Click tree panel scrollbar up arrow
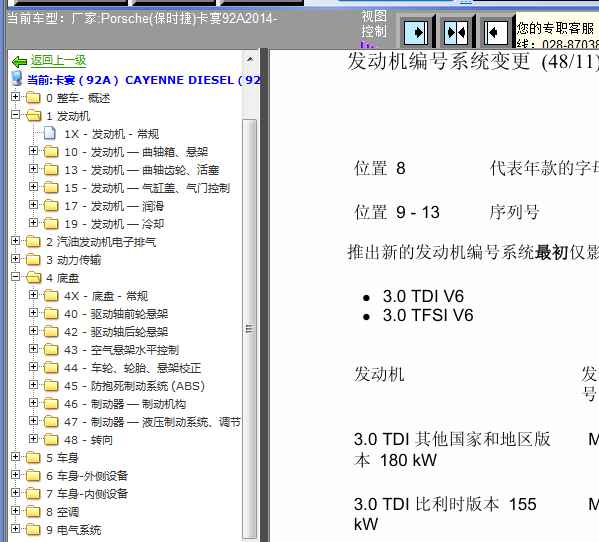 250,59
